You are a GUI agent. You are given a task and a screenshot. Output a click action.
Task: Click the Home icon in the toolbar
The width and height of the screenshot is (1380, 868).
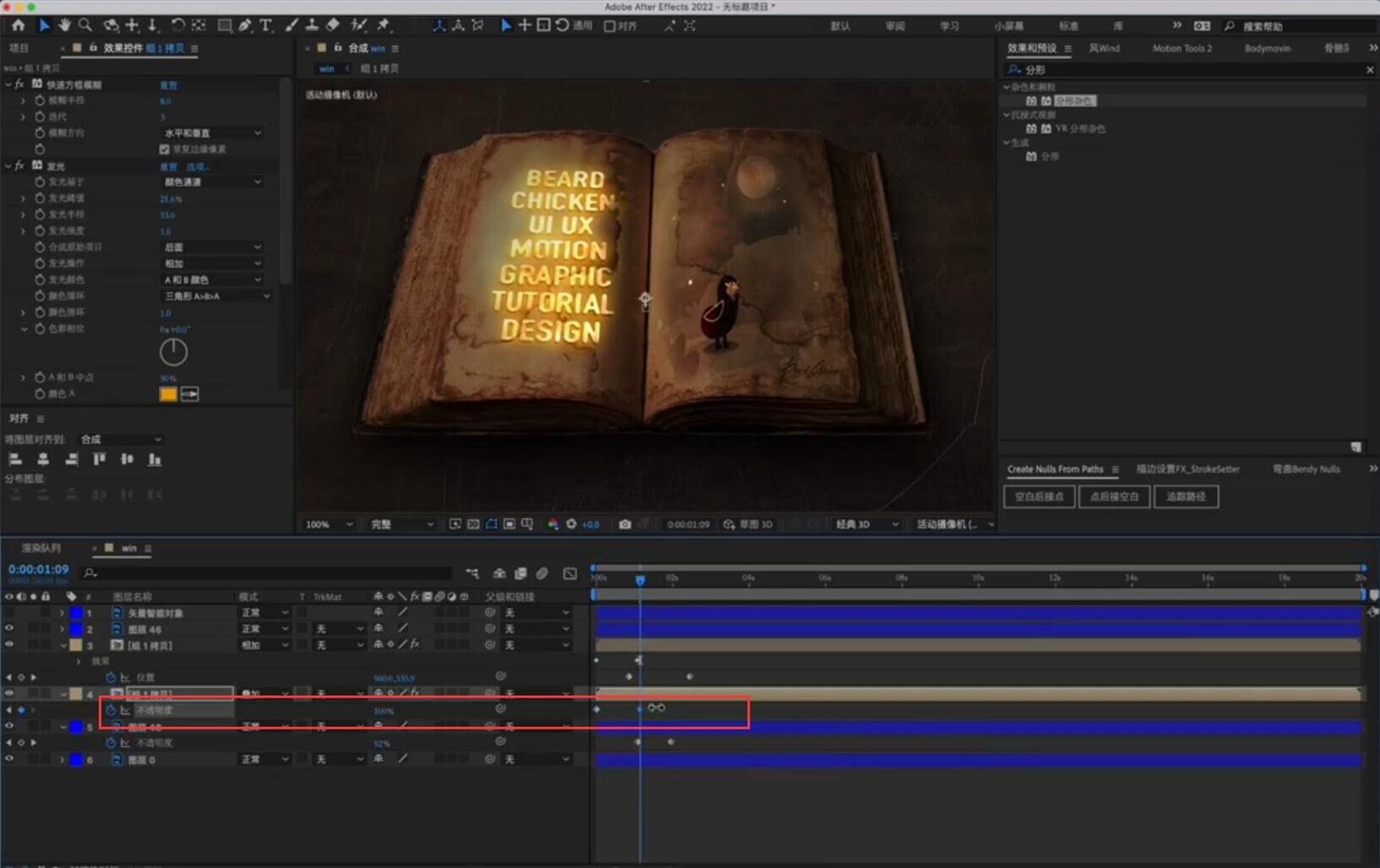click(18, 25)
